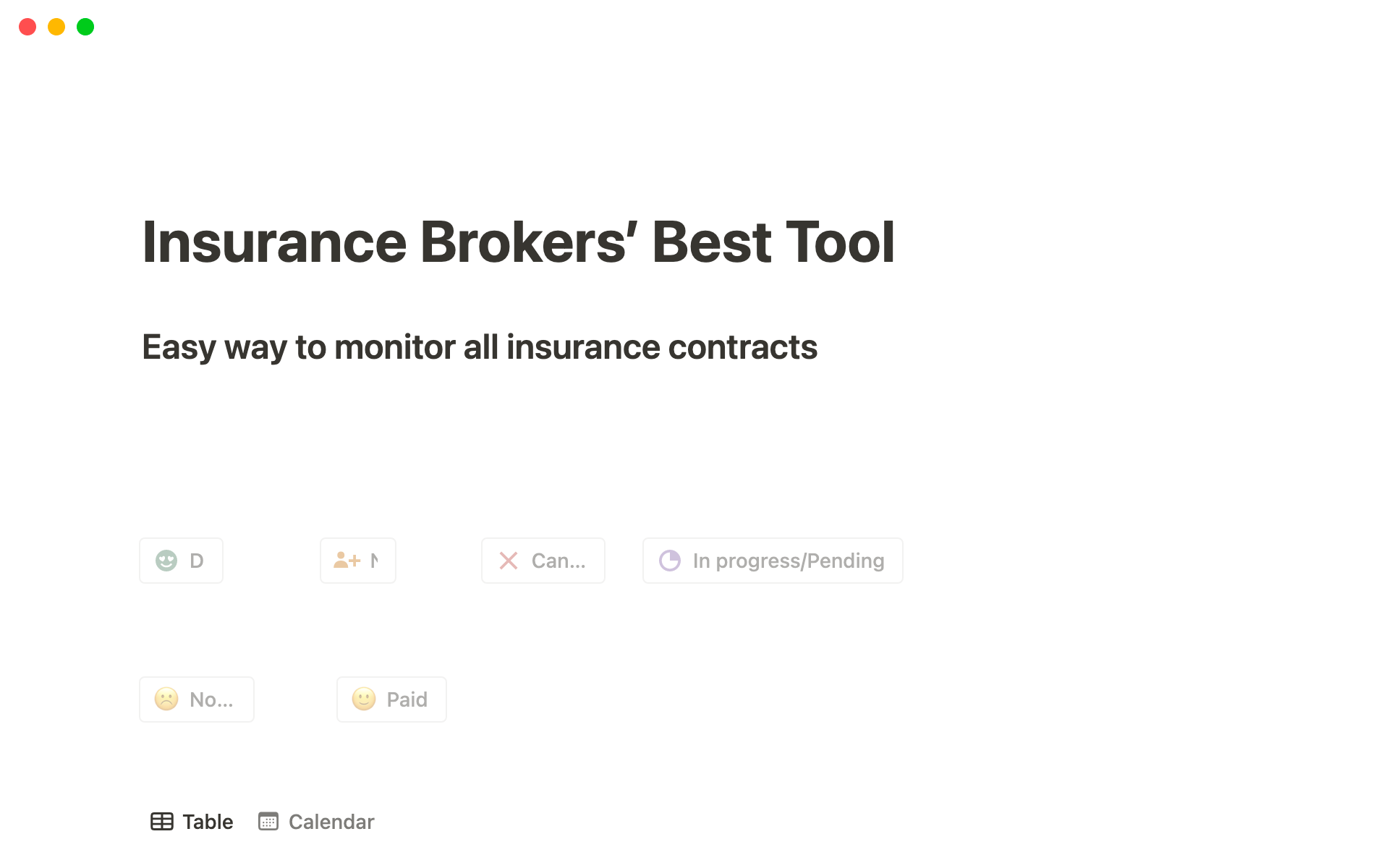Switch to the Table view tab
The width and height of the screenshot is (1389, 868).
[207, 822]
